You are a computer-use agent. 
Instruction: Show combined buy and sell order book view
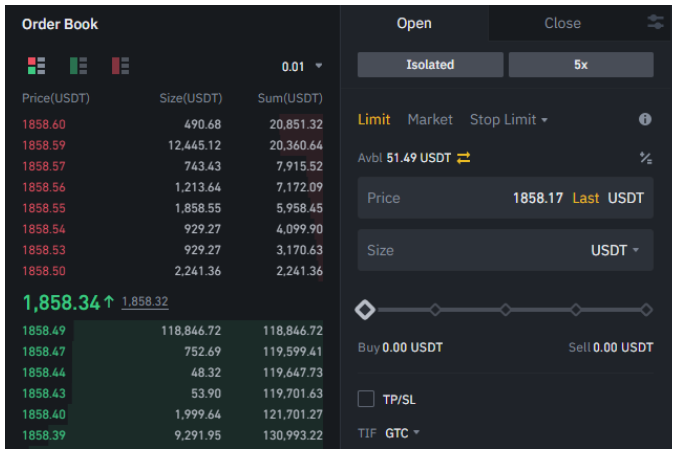pos(36,66)
